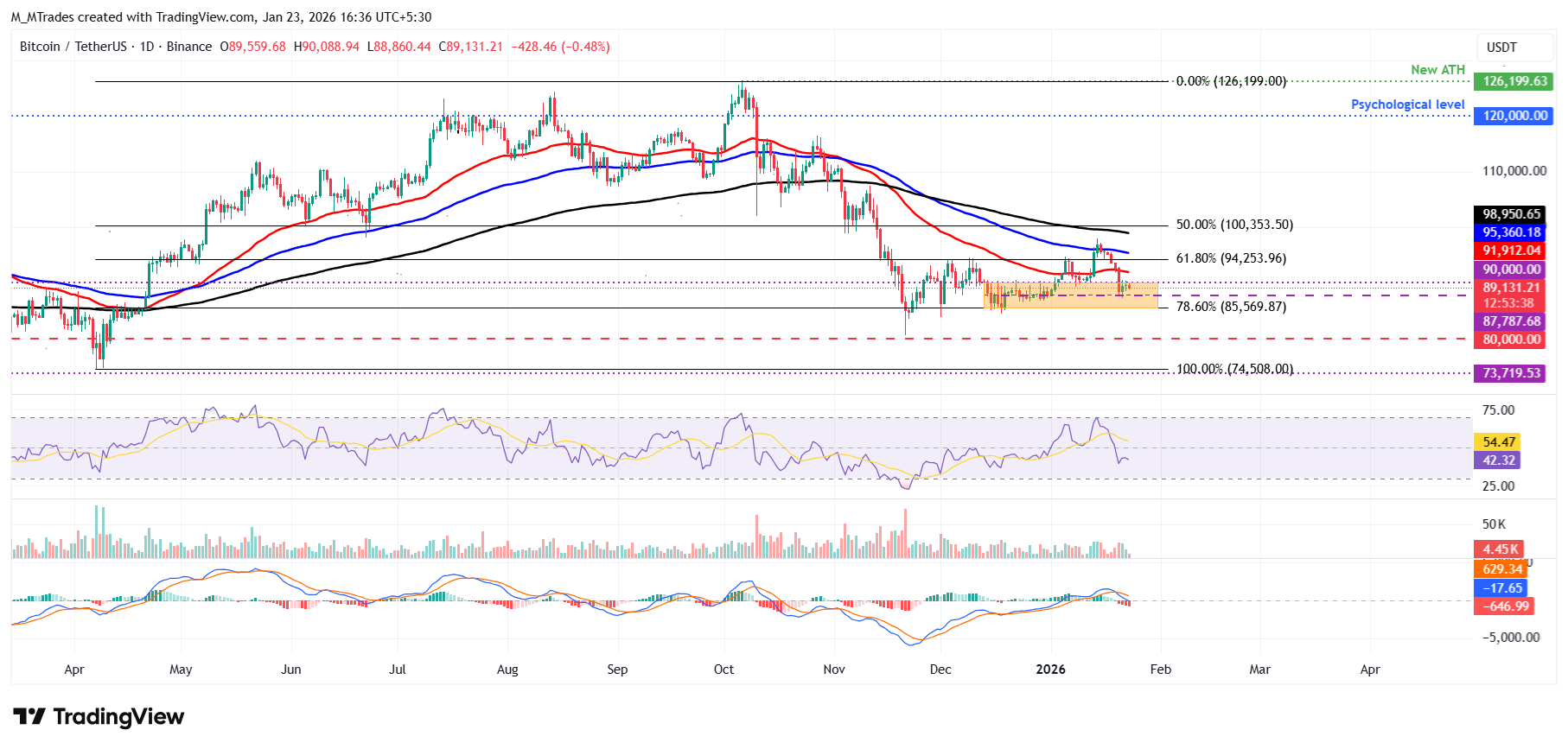Click the green 126,199.63 price label
1568x749 pixels.
1514,81
